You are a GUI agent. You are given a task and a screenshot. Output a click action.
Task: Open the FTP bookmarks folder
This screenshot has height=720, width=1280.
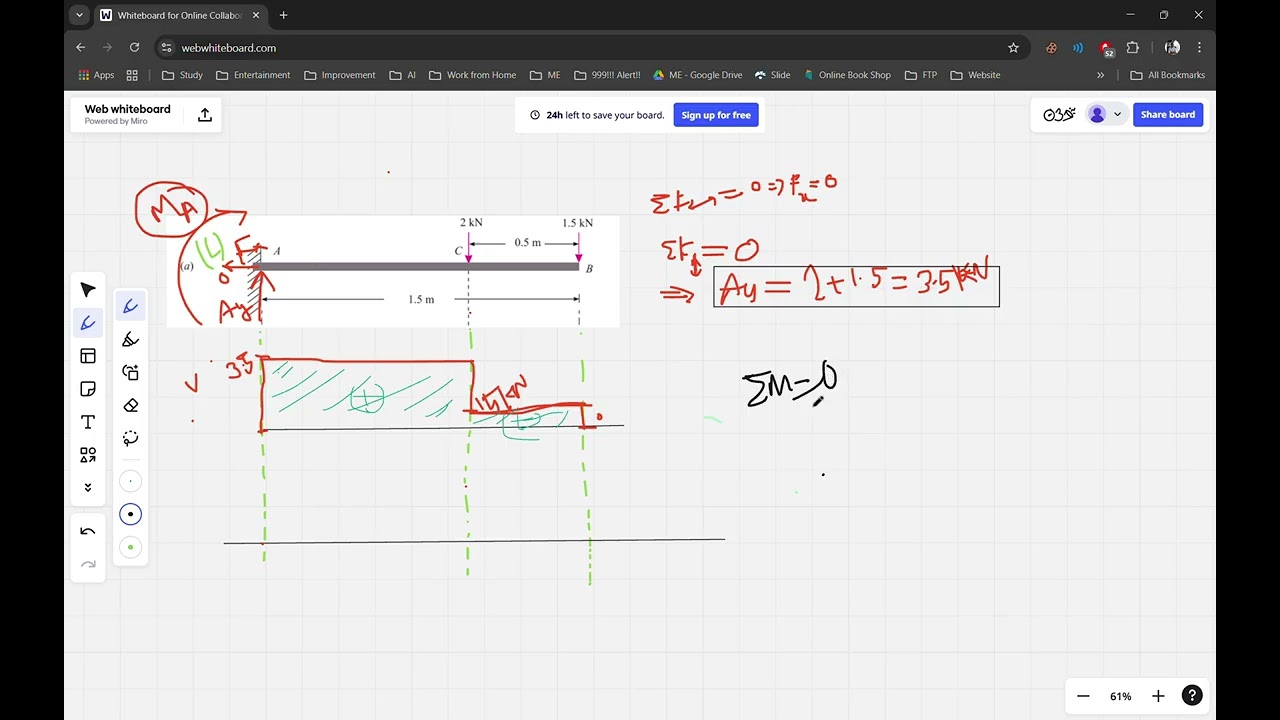[920, 75]
